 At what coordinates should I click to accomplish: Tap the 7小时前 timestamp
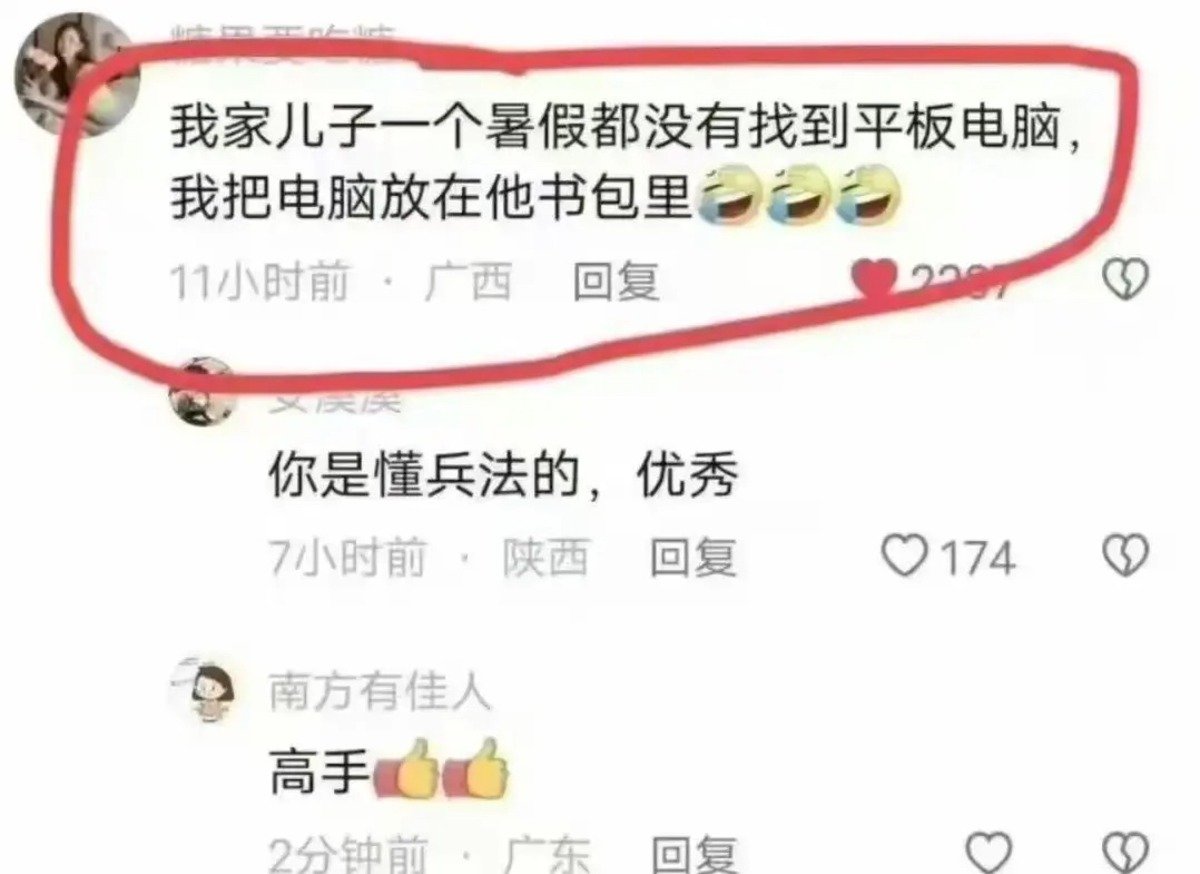(347, 557)
